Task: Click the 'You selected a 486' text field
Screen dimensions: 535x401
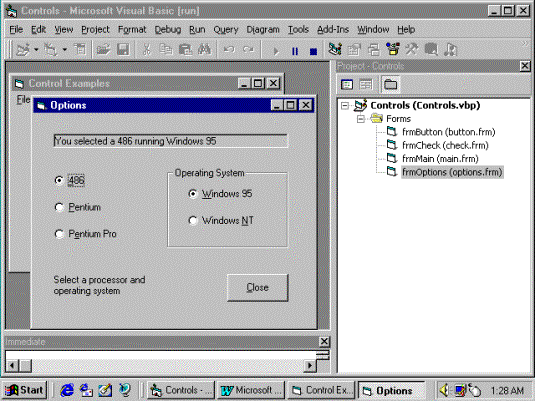Action: click(170, 141)
